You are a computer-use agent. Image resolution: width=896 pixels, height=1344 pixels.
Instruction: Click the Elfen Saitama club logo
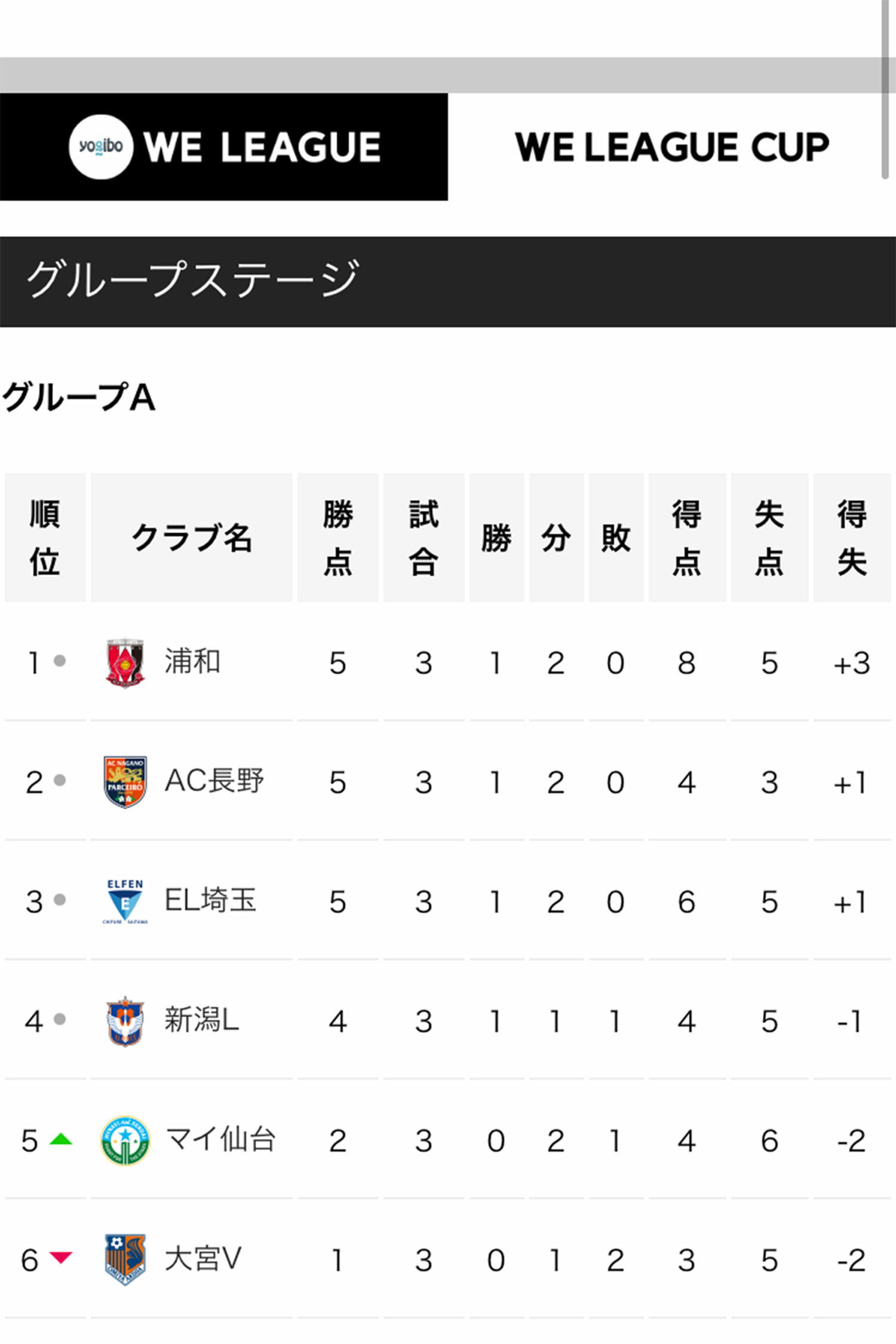click(125, 901)
